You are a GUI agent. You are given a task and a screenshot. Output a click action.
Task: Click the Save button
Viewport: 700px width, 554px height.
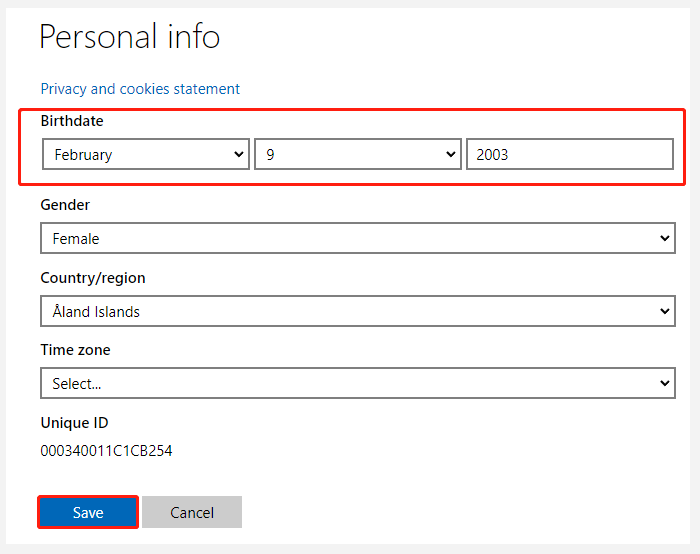(x=88, y=512)
